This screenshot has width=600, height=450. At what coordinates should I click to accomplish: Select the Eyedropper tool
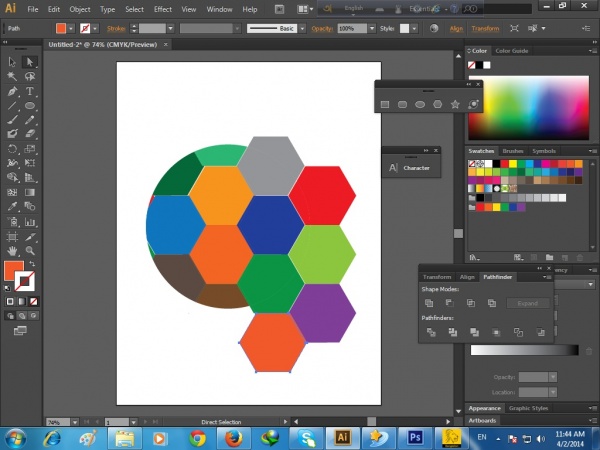pos(12,206)
